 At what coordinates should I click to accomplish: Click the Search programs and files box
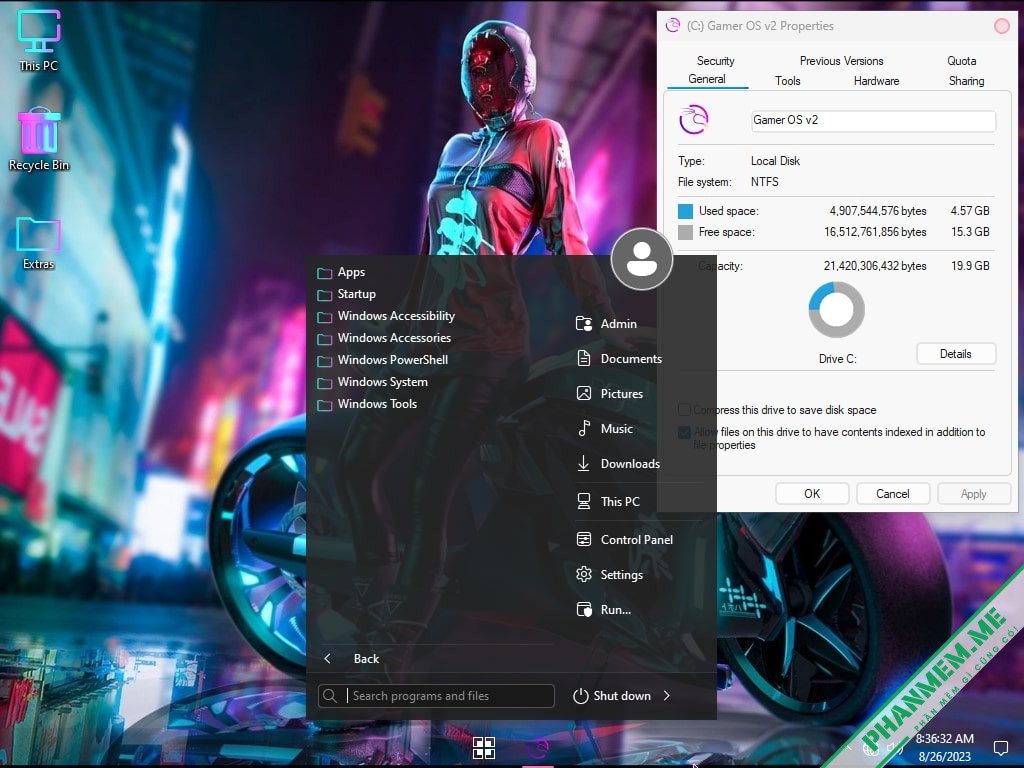click(436, 696)
